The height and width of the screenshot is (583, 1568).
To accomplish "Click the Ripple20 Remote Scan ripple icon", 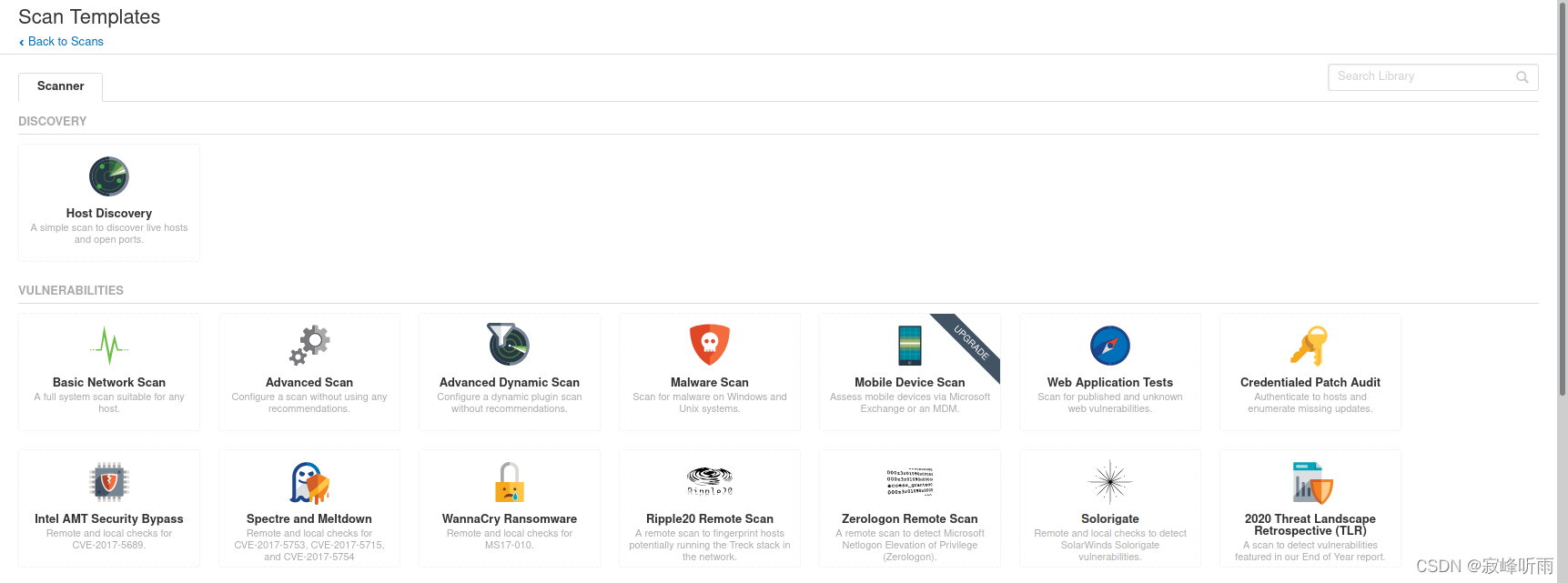I will click(710, 481).
